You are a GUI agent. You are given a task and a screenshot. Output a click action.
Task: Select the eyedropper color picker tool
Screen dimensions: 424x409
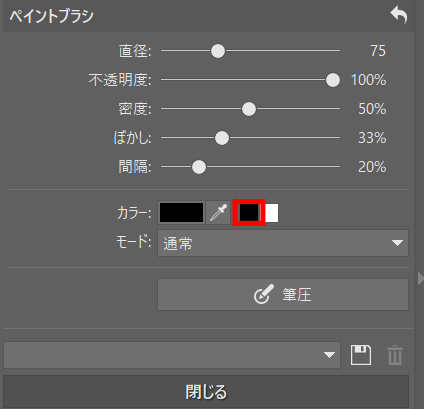pos(218,212)
